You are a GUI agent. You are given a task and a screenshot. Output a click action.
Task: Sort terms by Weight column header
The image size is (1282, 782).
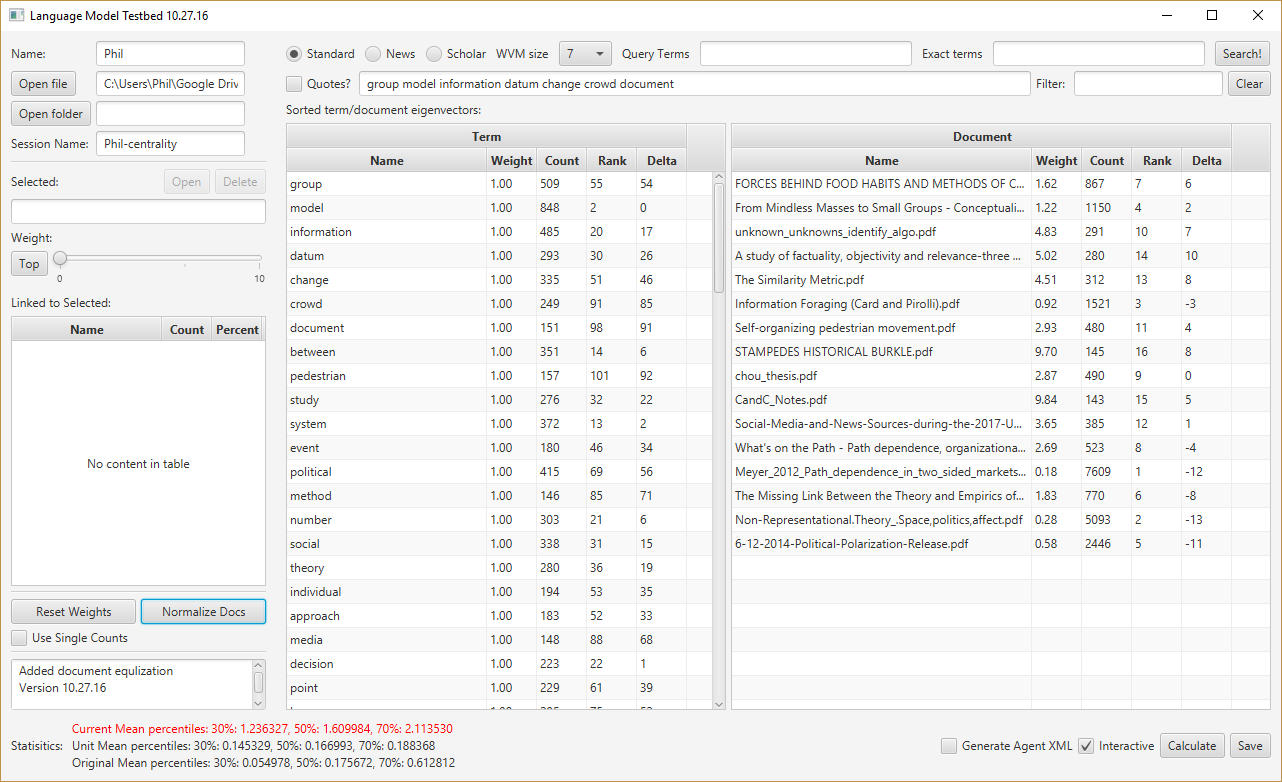coord(511,161)
